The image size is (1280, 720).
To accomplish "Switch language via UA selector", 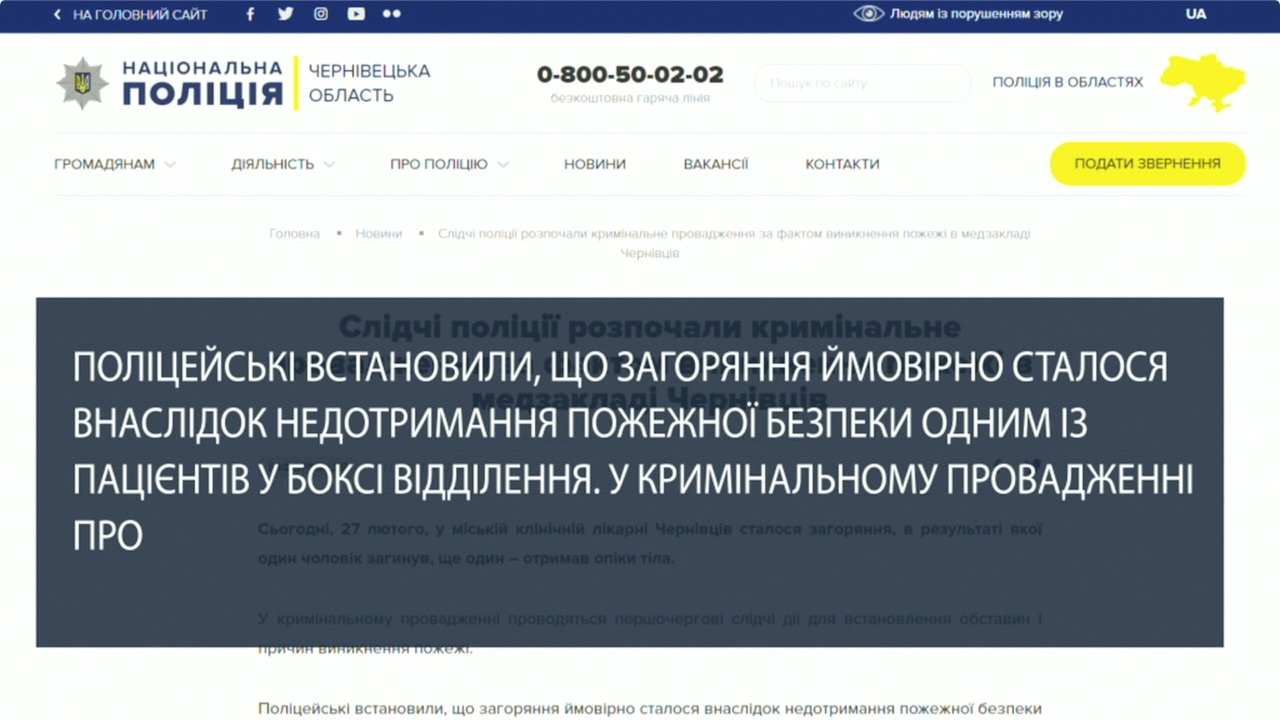I will click(x=1196, y=14).
